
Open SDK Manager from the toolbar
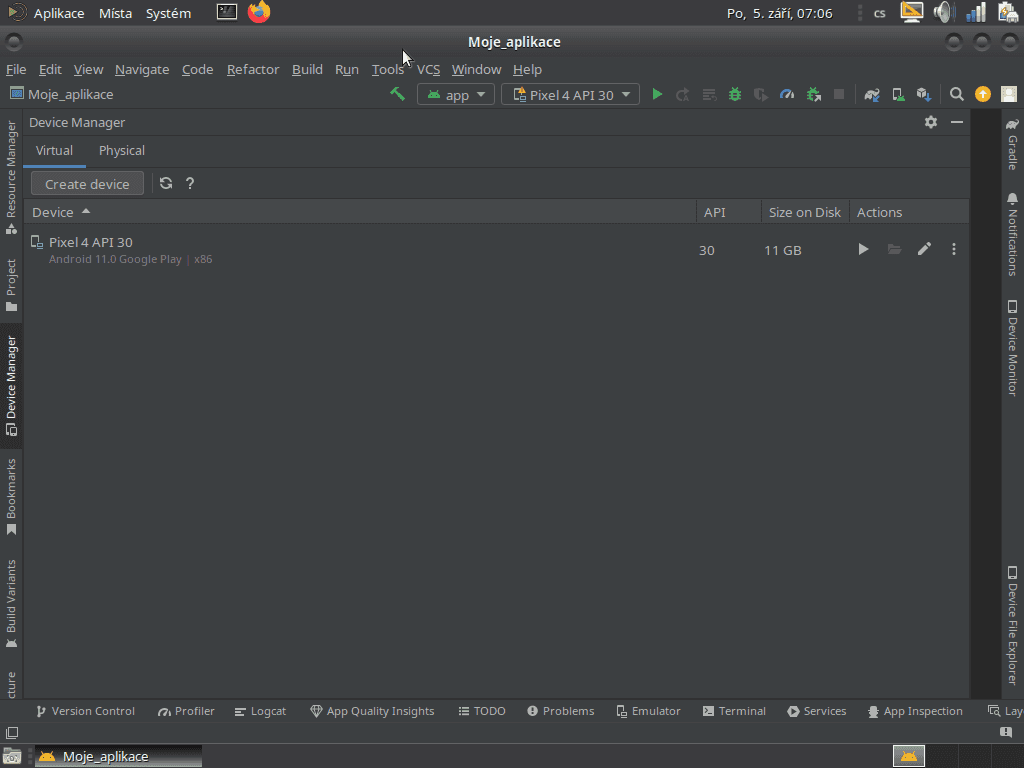(924, 94)
